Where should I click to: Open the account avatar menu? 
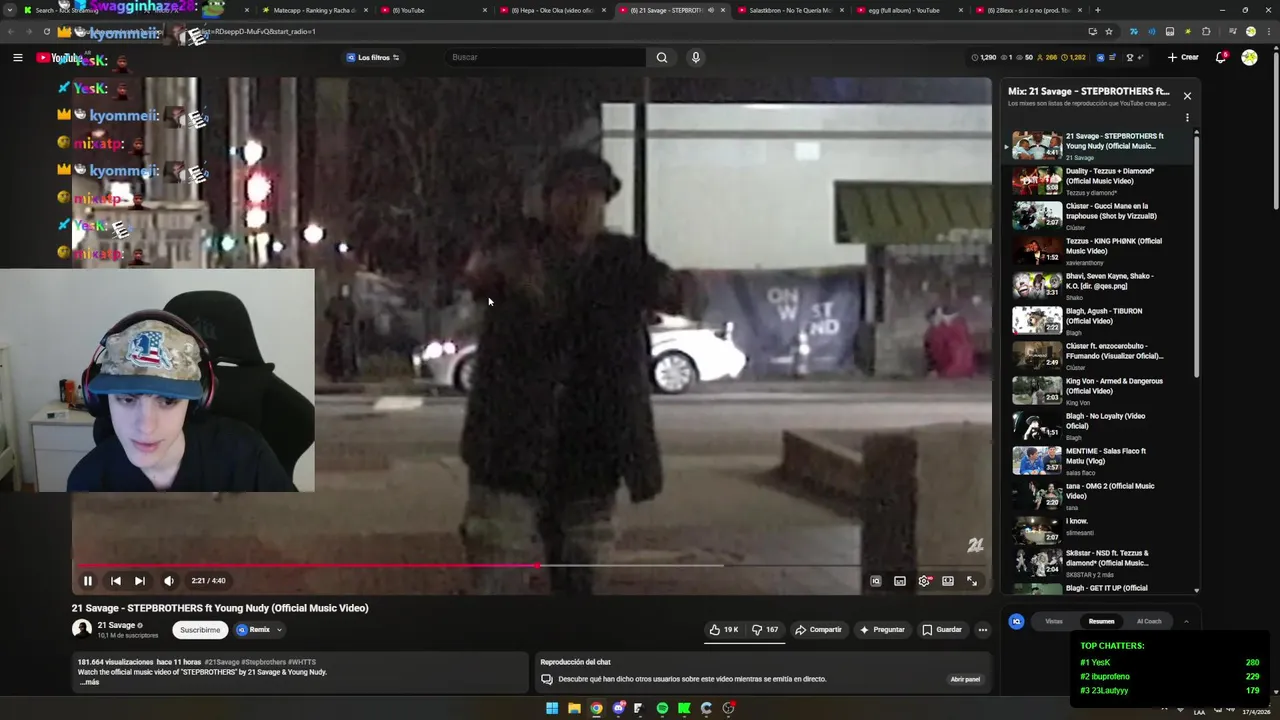coord(1249,57)
